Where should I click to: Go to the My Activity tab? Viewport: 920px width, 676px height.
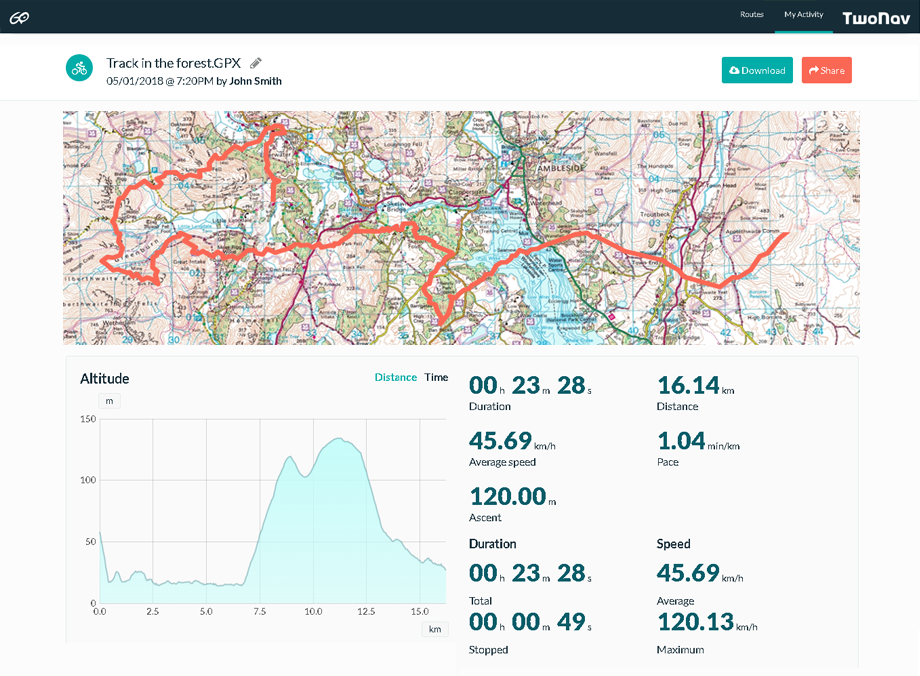(803, 15)
